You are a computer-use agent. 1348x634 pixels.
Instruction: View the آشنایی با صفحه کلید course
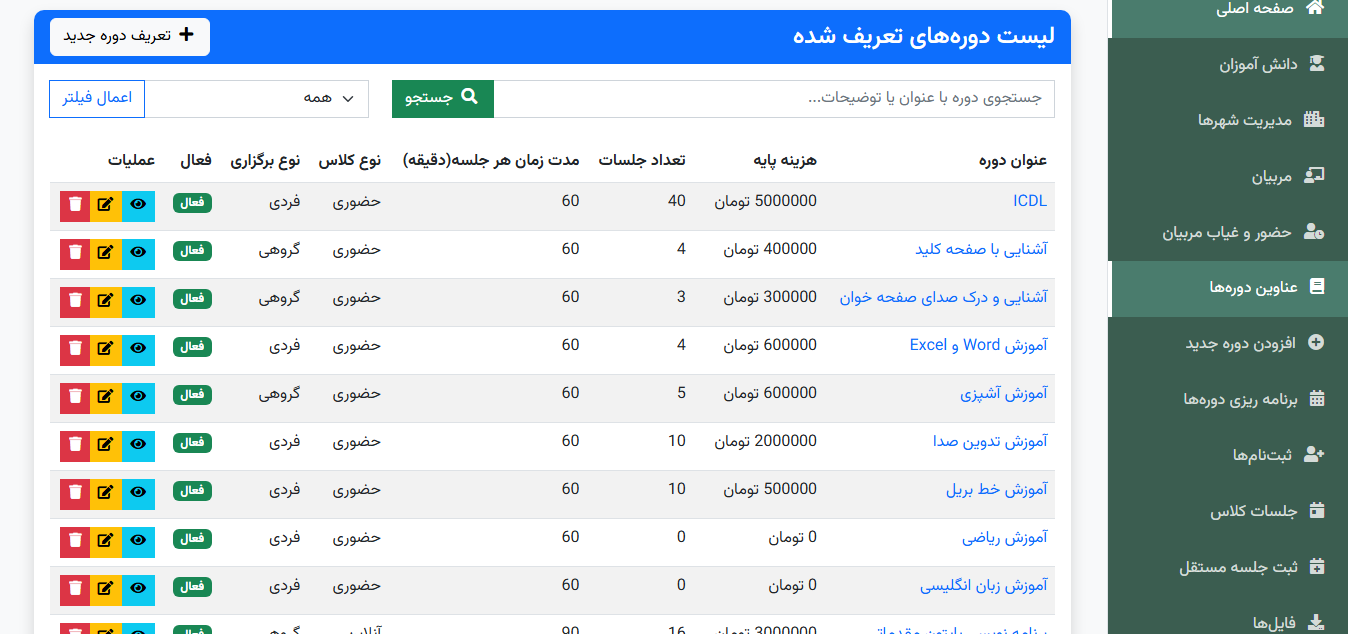pos(139,254)
